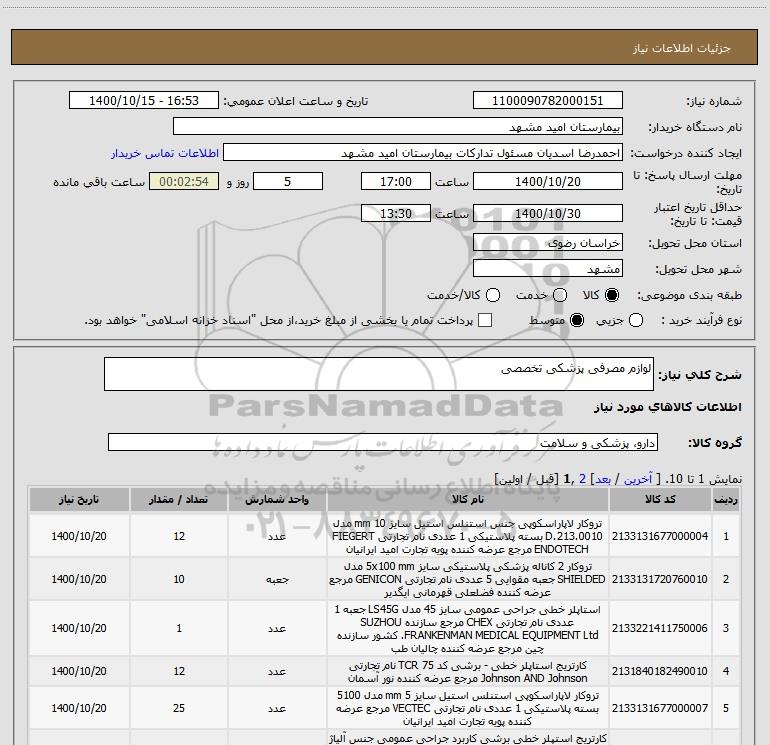
Task: Click product code 2133131720760010
Action: (x=660, y=579)
